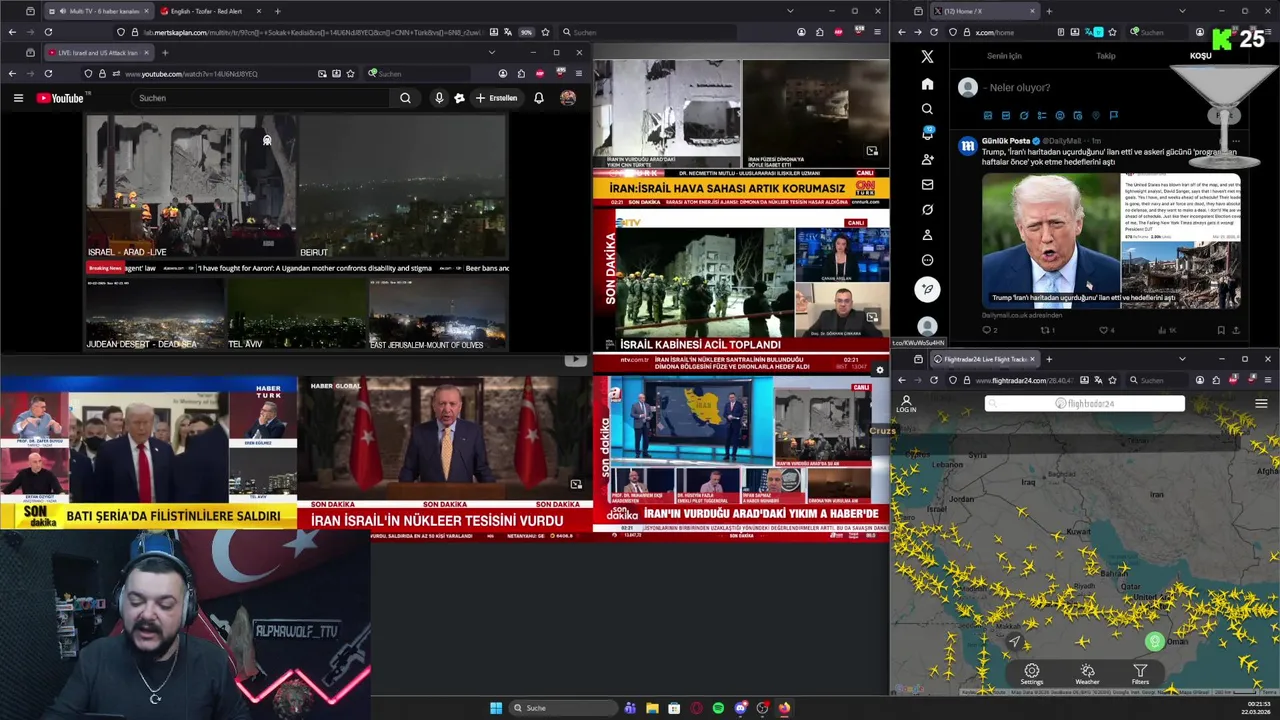
Task: Share the Günlük Posta tweet
Action: pyautogui.click(x=1236, y=330)
